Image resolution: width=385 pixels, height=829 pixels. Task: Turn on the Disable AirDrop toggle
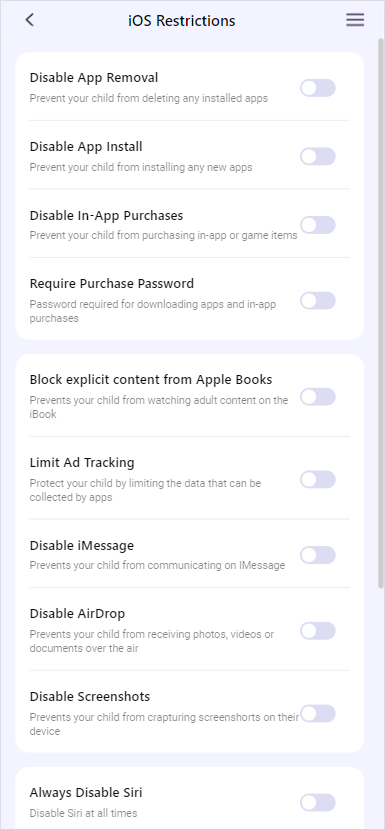318,631
